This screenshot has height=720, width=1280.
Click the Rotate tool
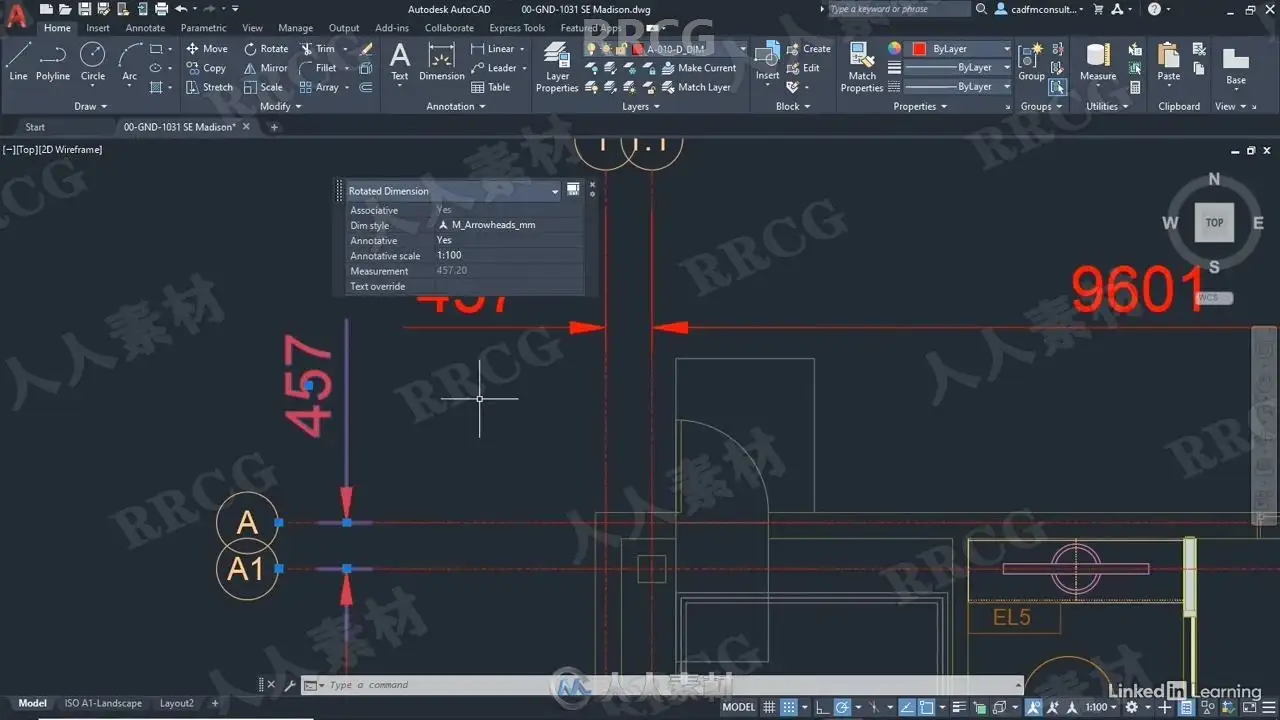click(x=266, y=49)
